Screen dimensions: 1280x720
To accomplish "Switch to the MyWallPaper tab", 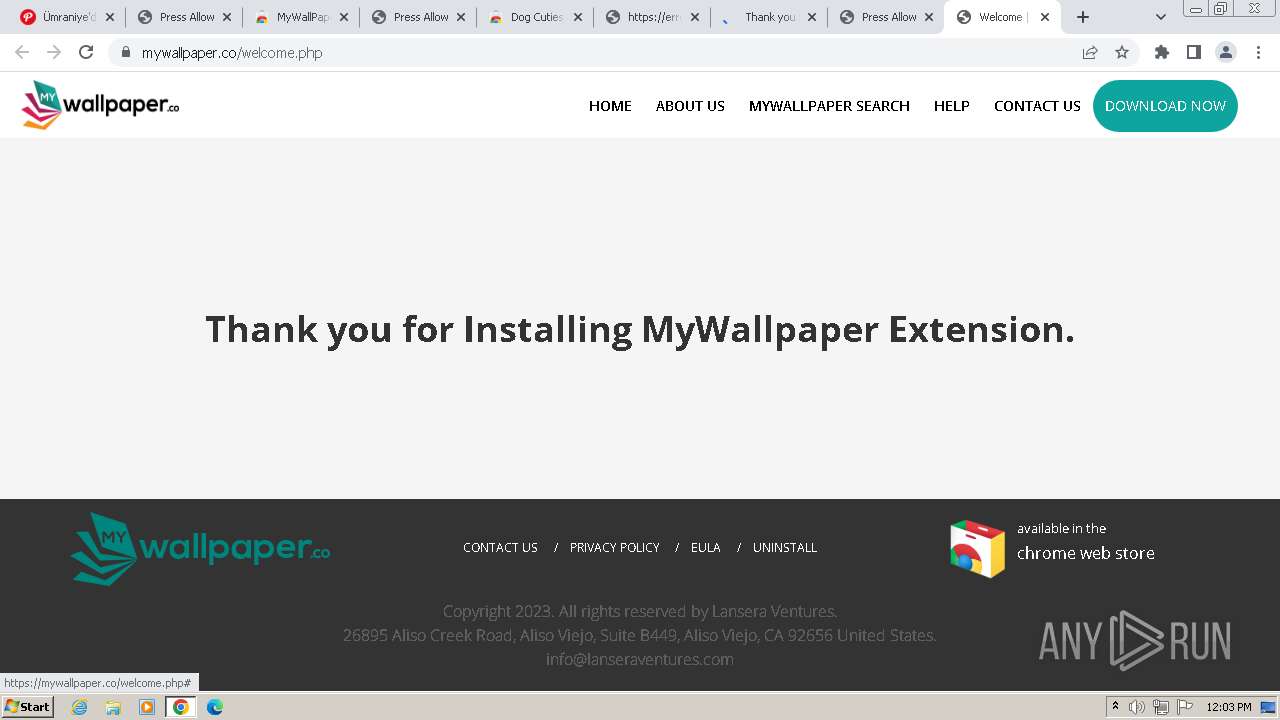I will [301, 17].
